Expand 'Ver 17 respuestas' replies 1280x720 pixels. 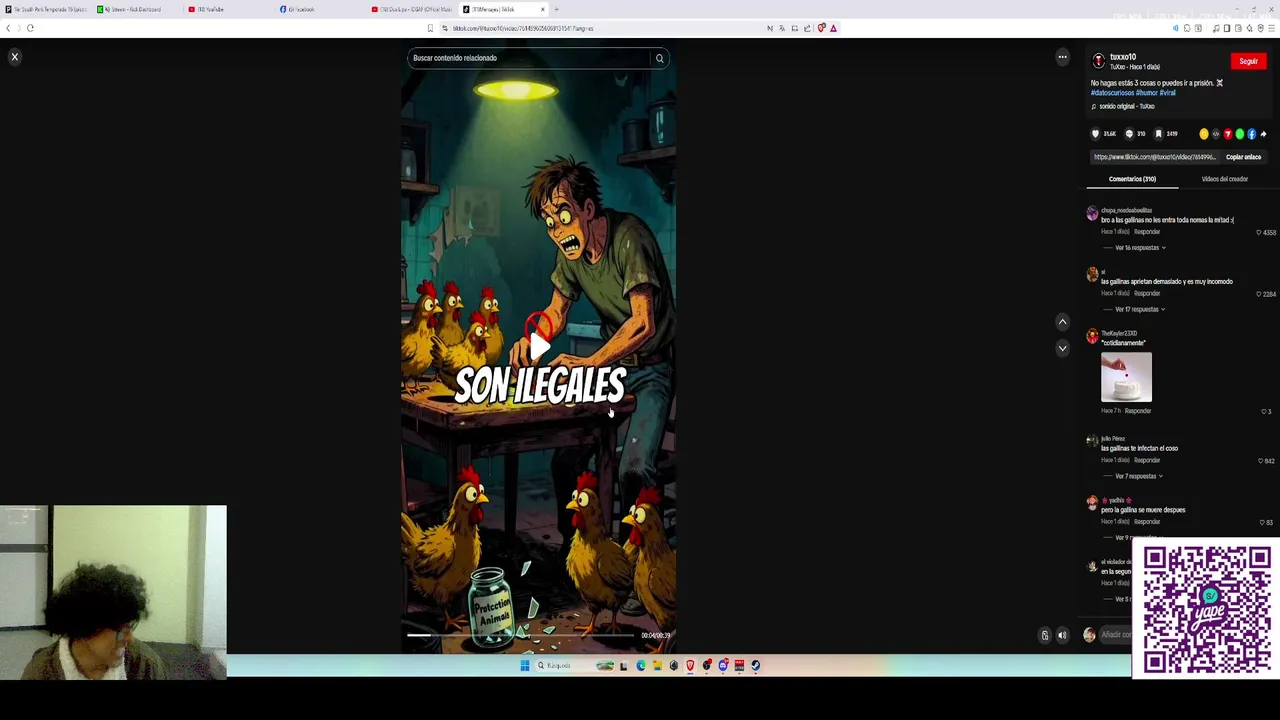click(1140, 310)
